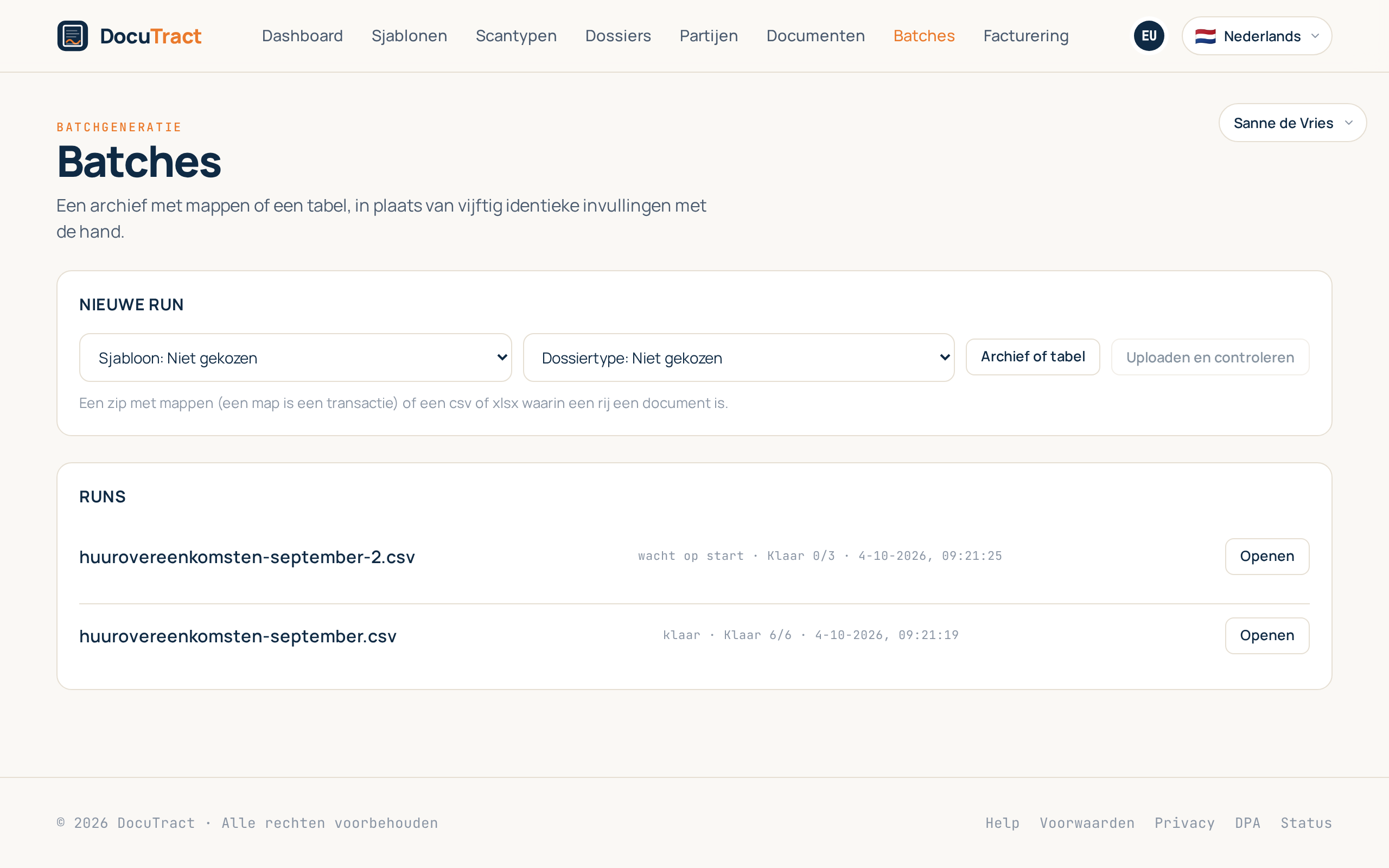Click the BATCHGENERATIE label
1389x868 pixels.
(x=119, y=127)
